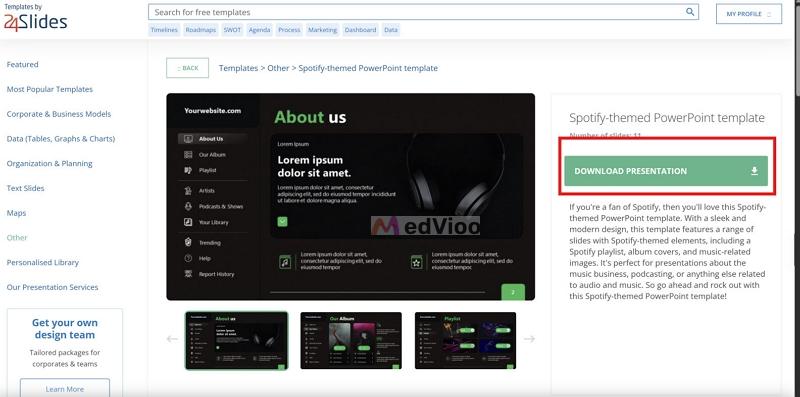Show previous thumbnails with the left arrow
Screen dimensions: 800x397
pyautogui.click(x=172, y=339)
